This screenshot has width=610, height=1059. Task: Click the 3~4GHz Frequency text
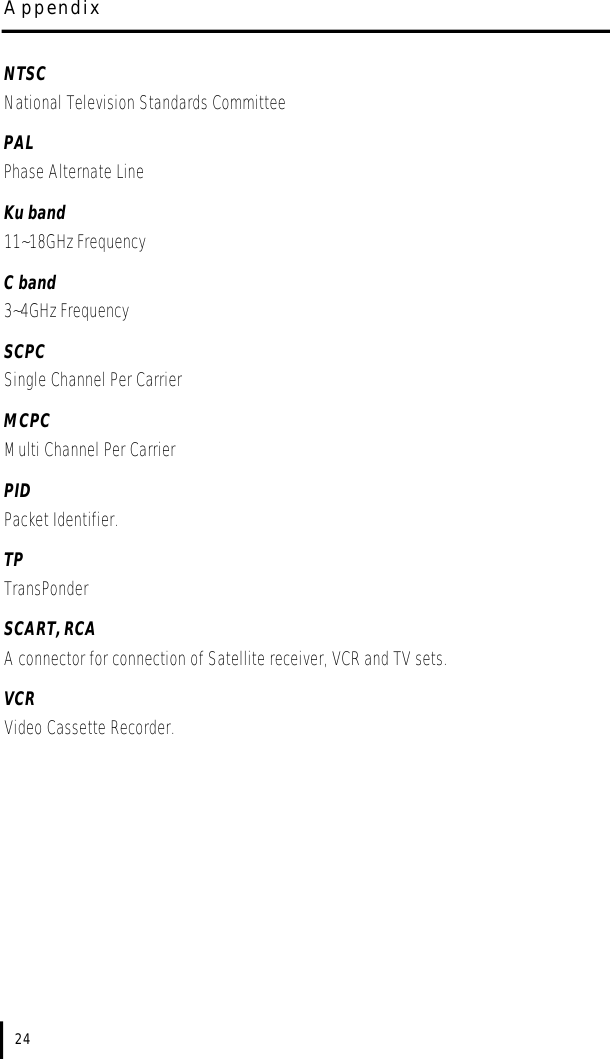[66, 311]
